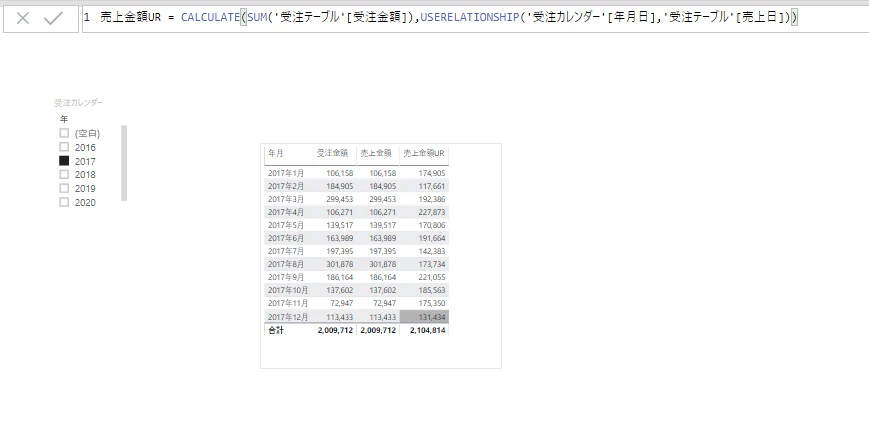
Task: Select the 2017年3月 row label
Action: coord(286,199)
